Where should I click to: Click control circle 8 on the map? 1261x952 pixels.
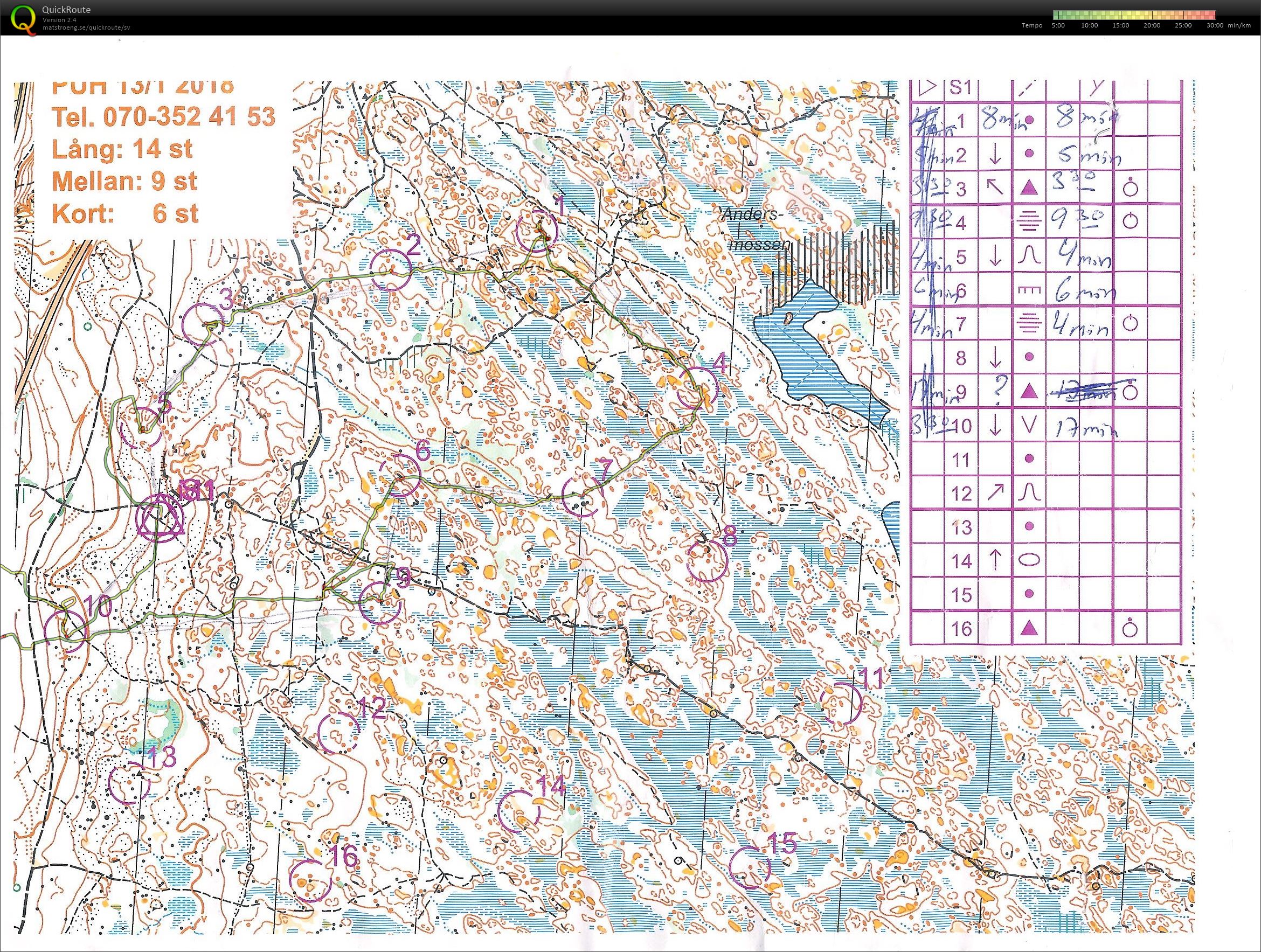[x=707, y=560]
